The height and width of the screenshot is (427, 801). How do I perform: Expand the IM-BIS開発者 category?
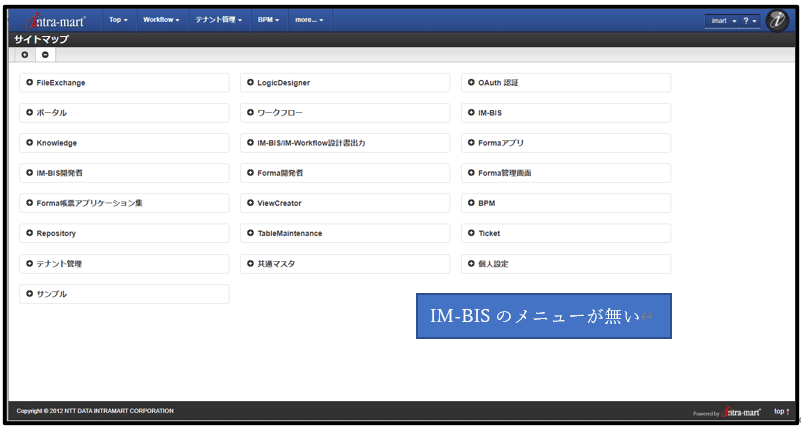pos(124,173)
